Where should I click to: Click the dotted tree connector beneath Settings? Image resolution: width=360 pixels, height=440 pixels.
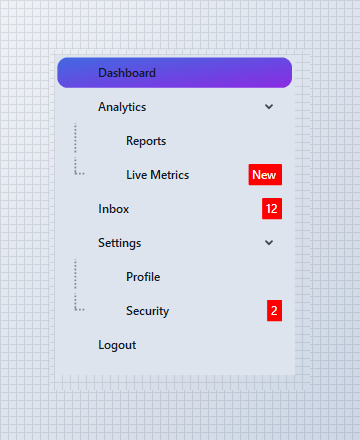tap(79, 285)
